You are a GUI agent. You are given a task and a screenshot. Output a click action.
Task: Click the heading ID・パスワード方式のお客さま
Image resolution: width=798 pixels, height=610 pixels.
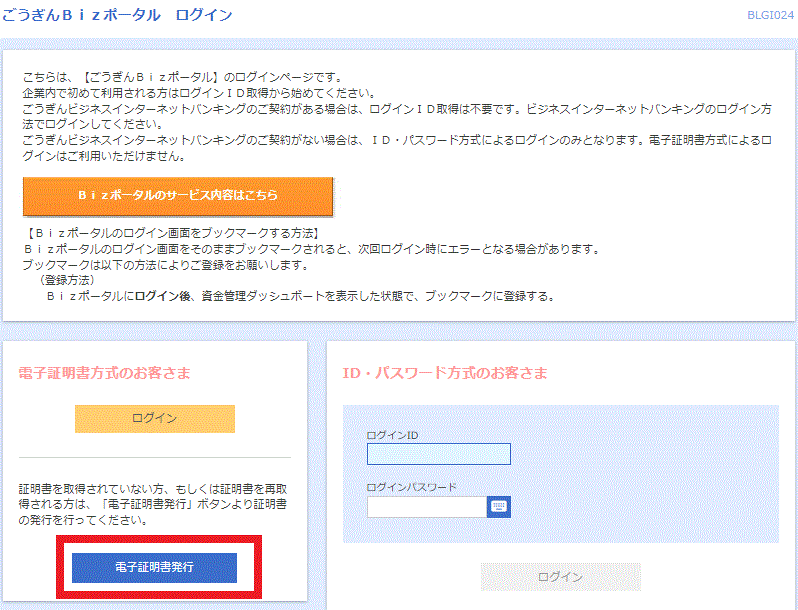coord(445,373)
